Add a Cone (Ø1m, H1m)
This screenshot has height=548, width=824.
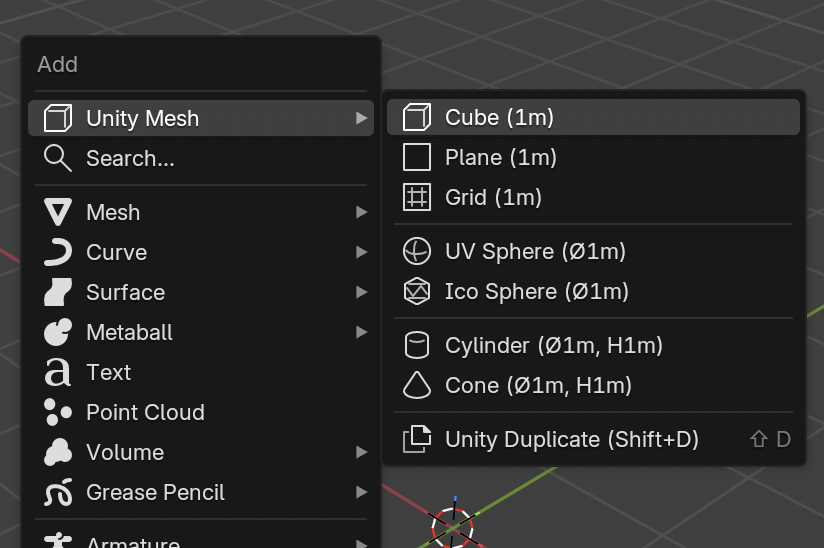tap(593, 385)
